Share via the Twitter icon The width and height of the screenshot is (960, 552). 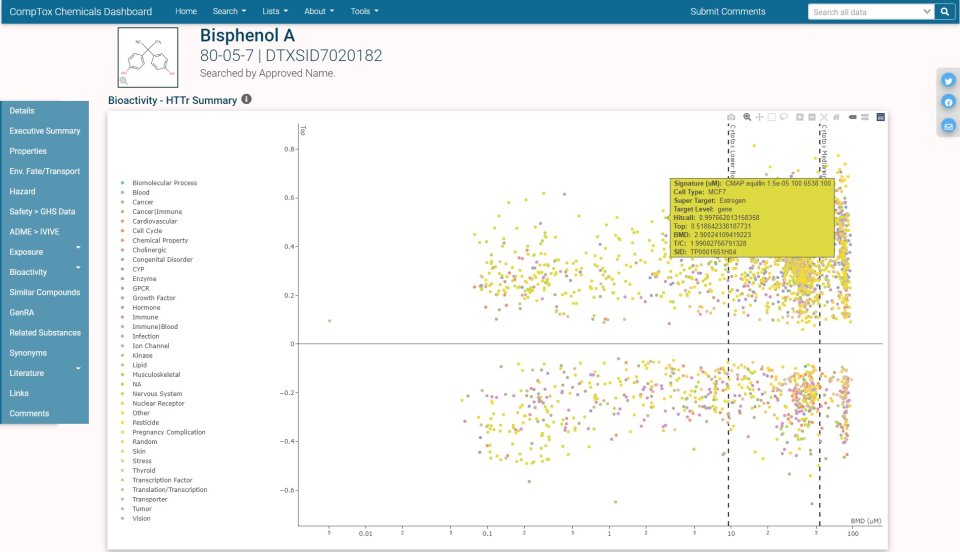948,81
